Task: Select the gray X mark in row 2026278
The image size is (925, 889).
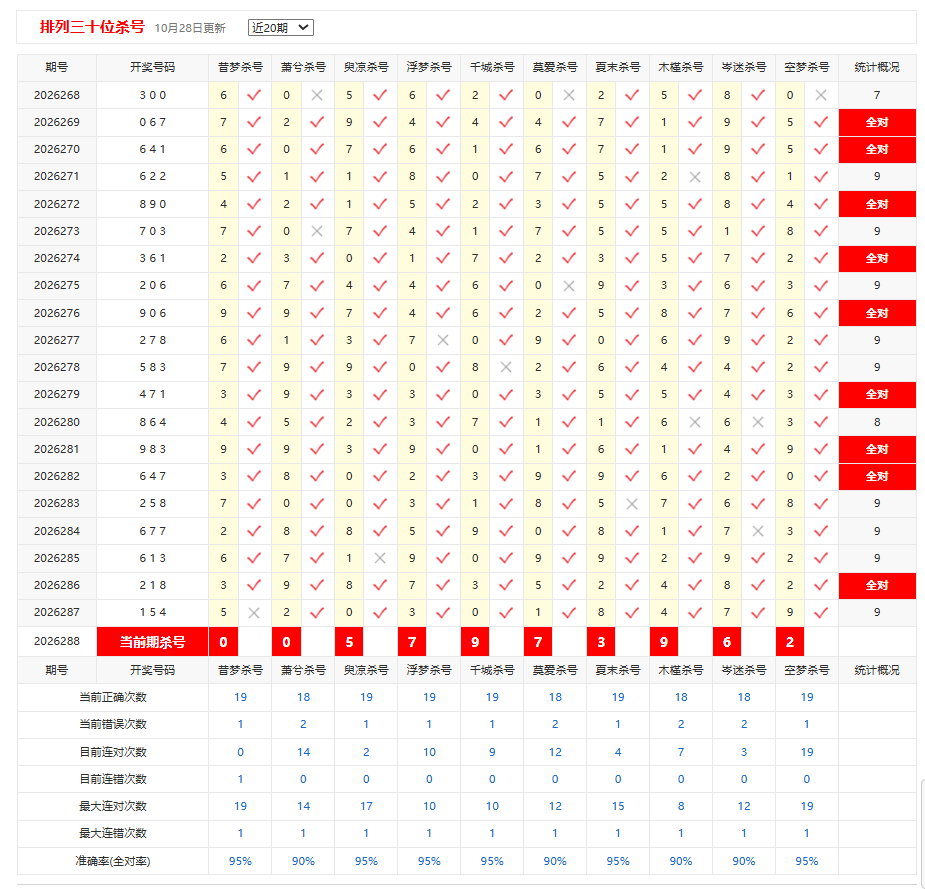Action: click(506, 368)
